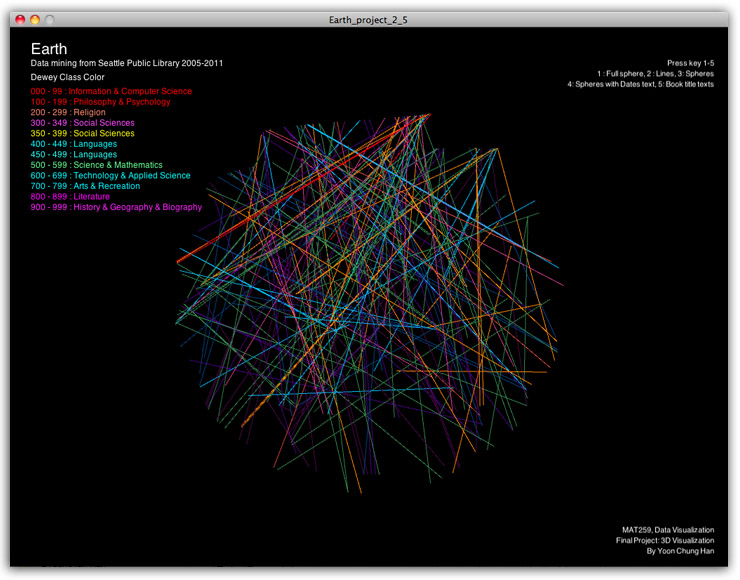Click the 'Press key 1-5' hint
The height and width of the screenshot is (580, 740).
690,63
